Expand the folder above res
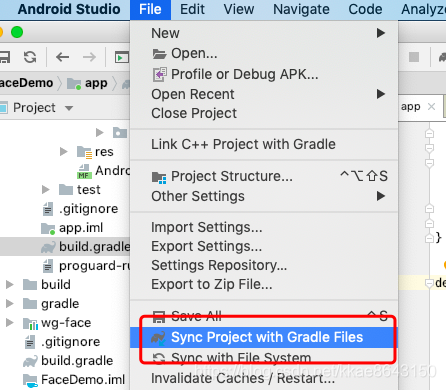This screenshot has height=390, width=446. [x=99, y=133]
